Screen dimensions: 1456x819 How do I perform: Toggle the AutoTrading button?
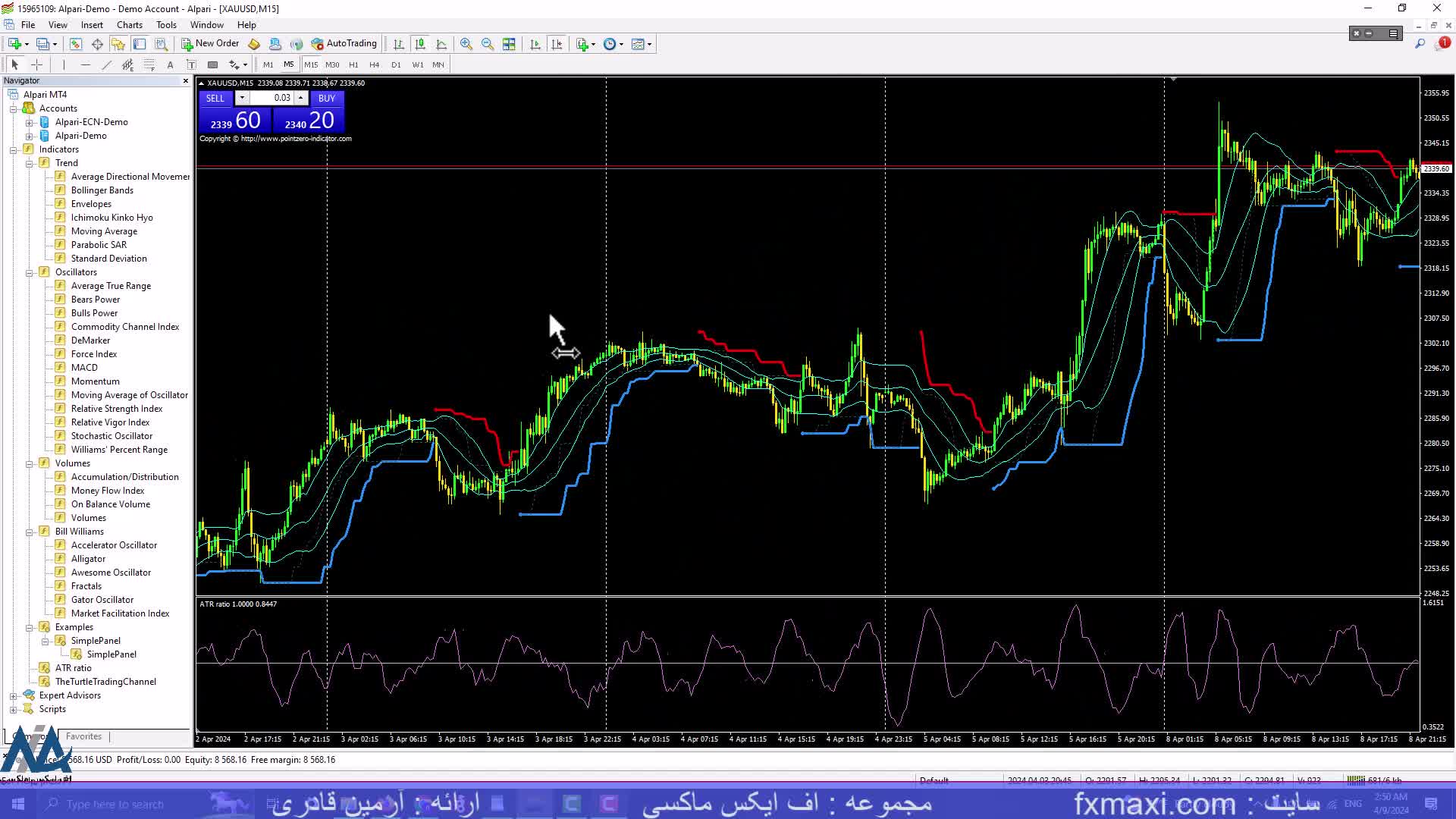point(344,43)
